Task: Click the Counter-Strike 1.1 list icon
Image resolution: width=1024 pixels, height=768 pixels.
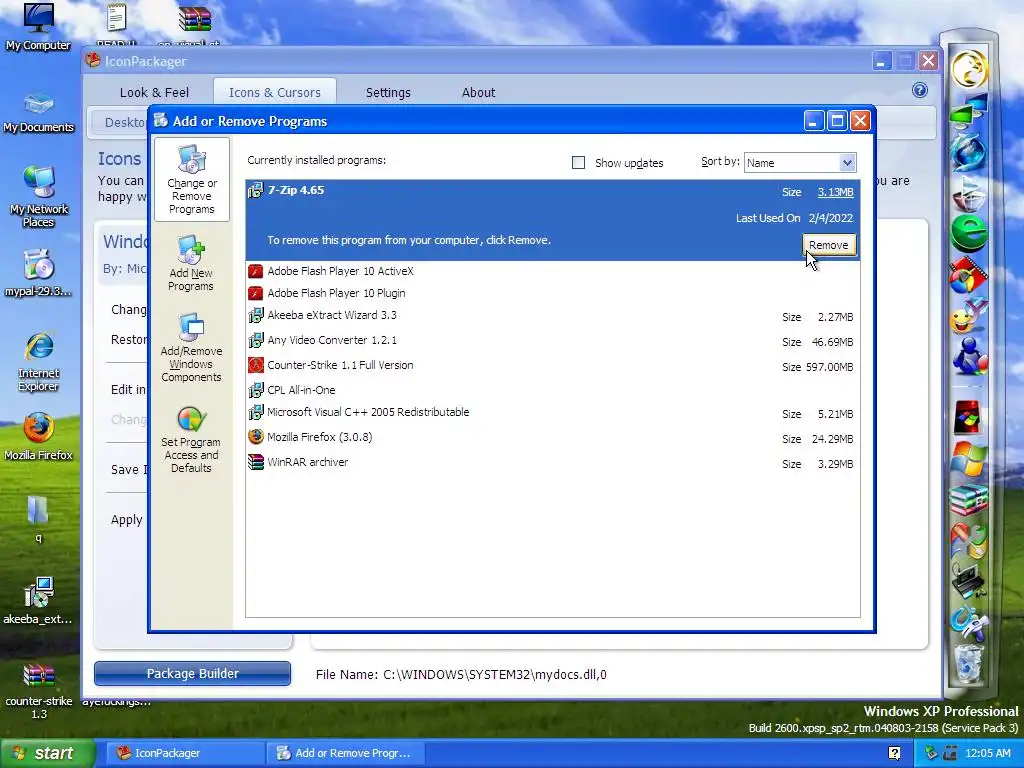Action: click(x=255, y=365)
